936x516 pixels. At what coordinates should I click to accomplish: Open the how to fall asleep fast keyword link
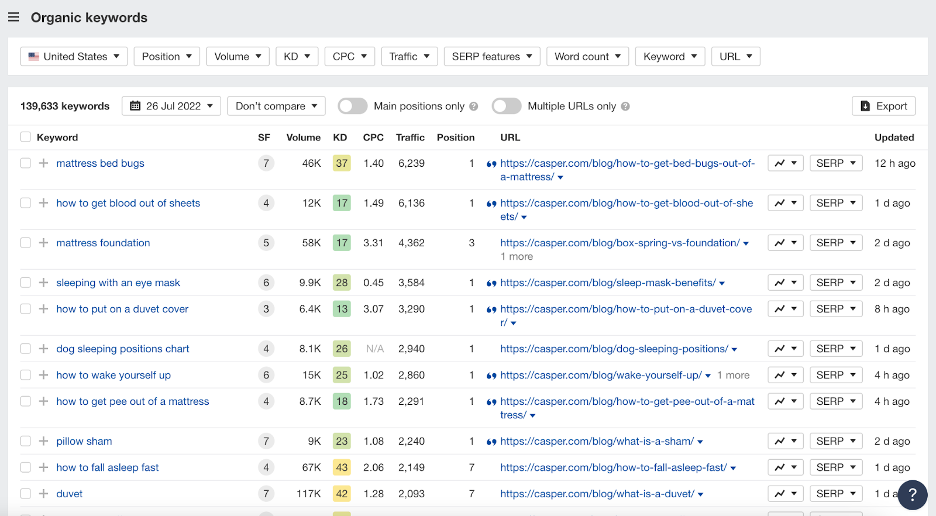(x=107, y=467)
